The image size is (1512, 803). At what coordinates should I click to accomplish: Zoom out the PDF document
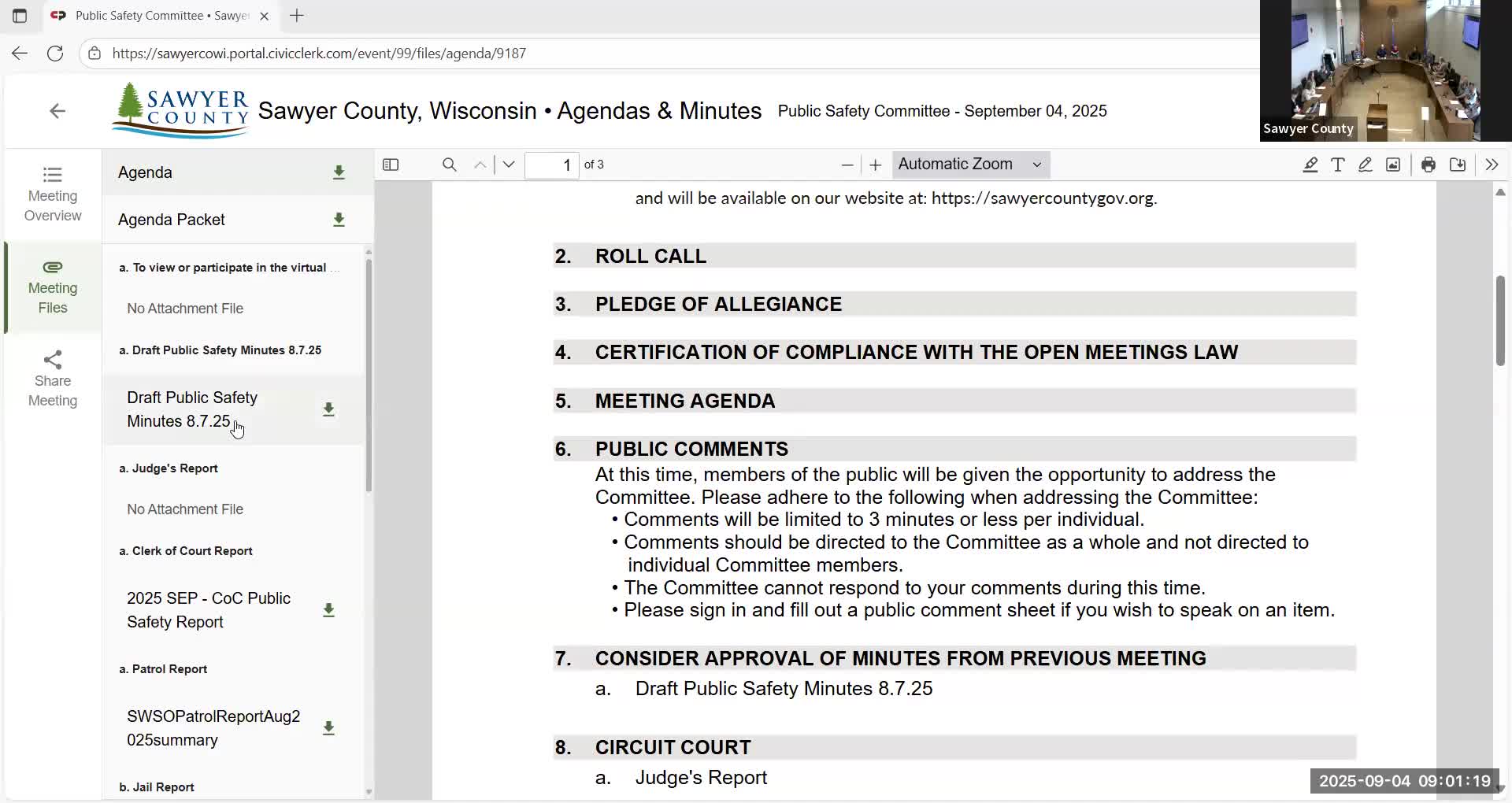pos(847,165)
